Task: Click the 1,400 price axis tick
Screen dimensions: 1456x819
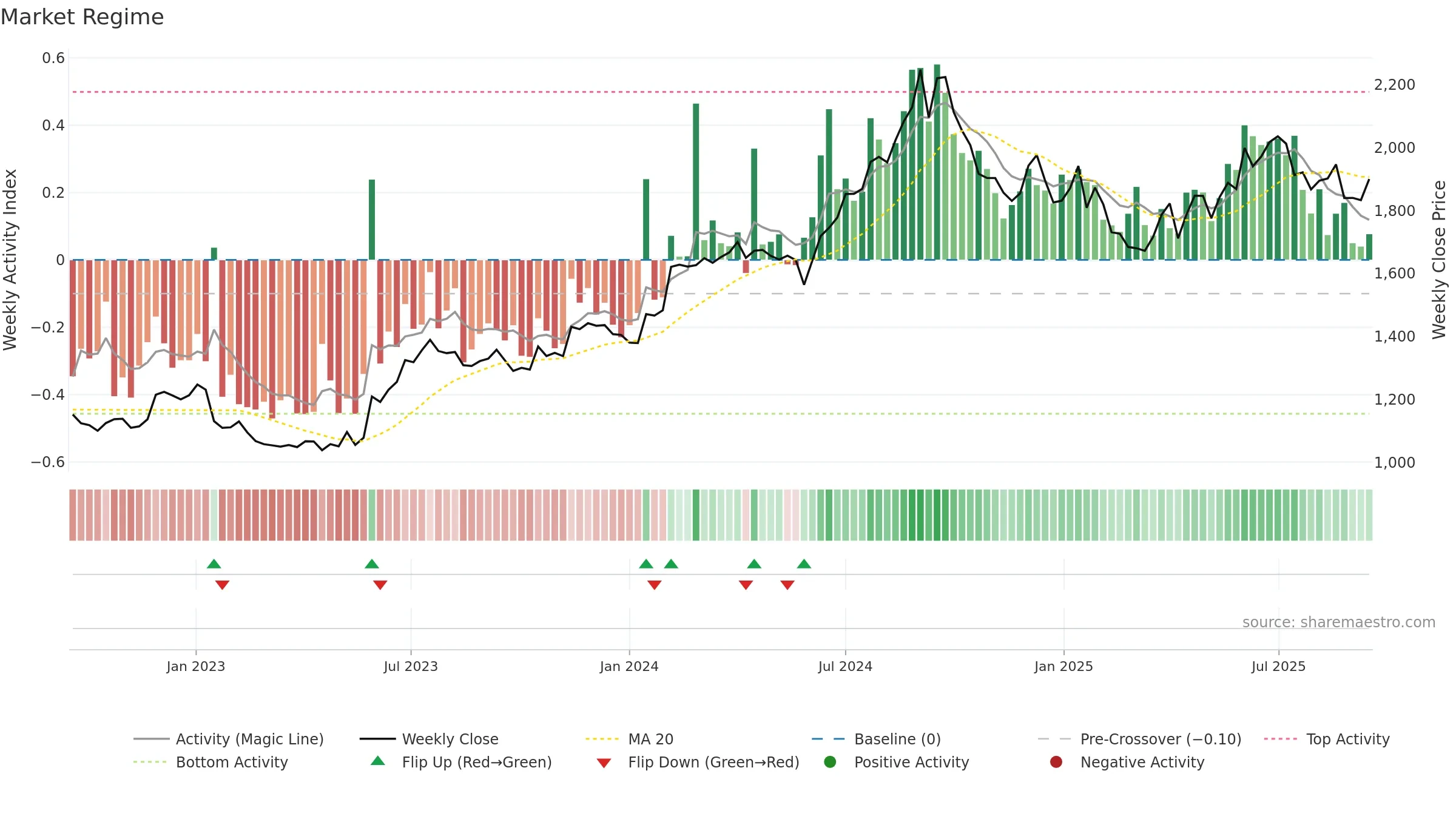Action: coord(1395,337)
